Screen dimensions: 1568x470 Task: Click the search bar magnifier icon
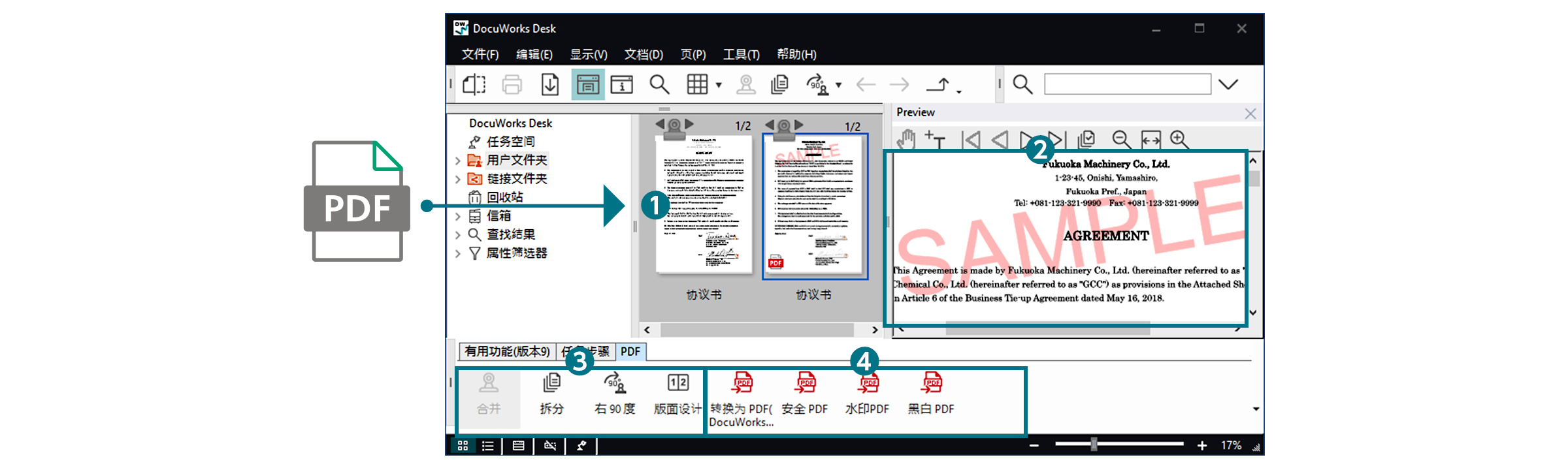coord(1022,84)
